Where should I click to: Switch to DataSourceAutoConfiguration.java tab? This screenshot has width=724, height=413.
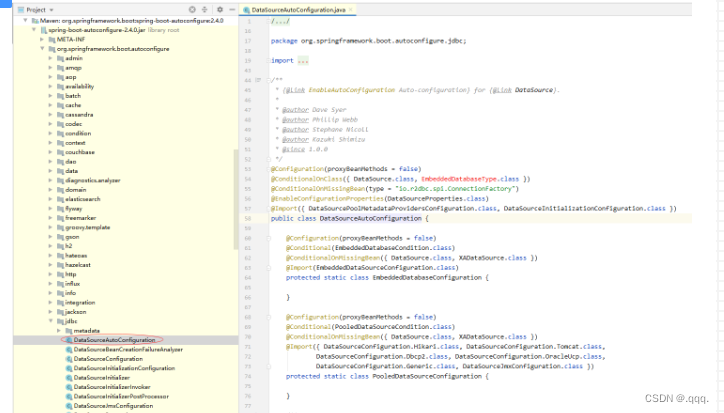tap(298, 9)
